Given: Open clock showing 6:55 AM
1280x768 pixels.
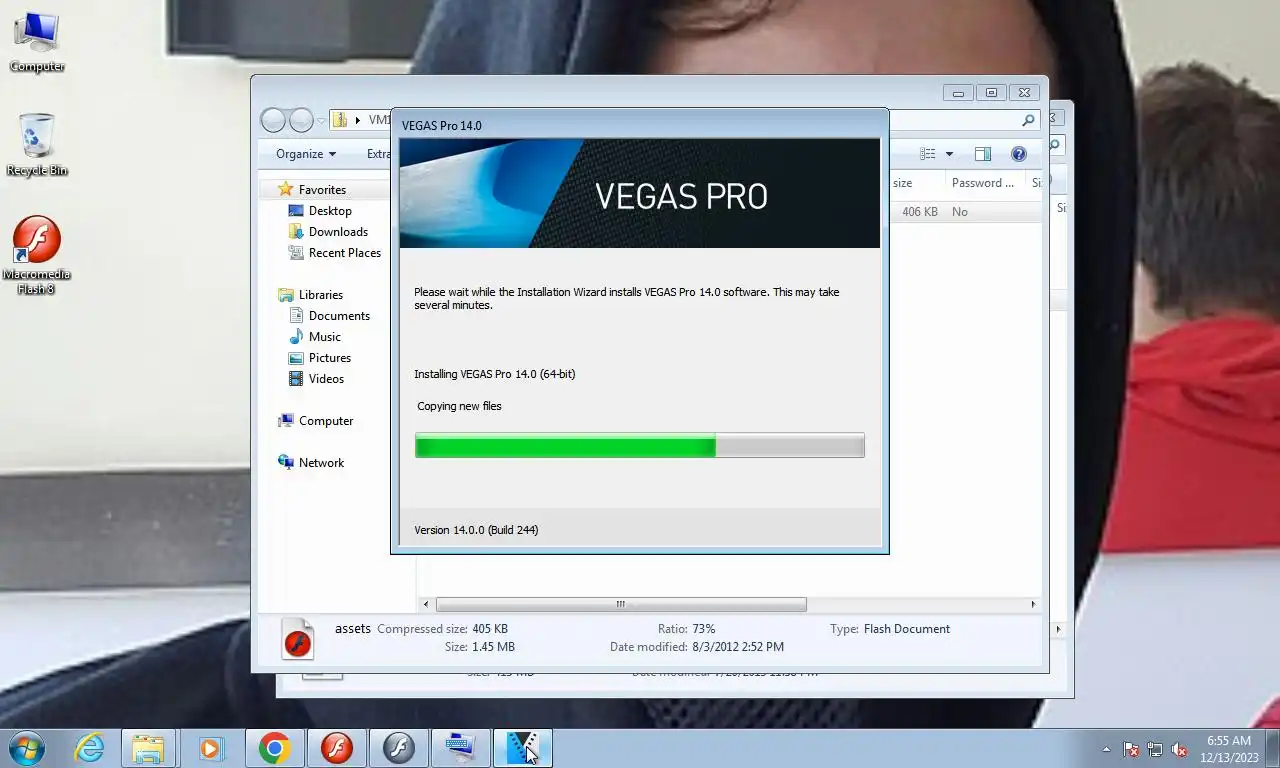Looking at the screenshot, I should (x=1229, y=749).
